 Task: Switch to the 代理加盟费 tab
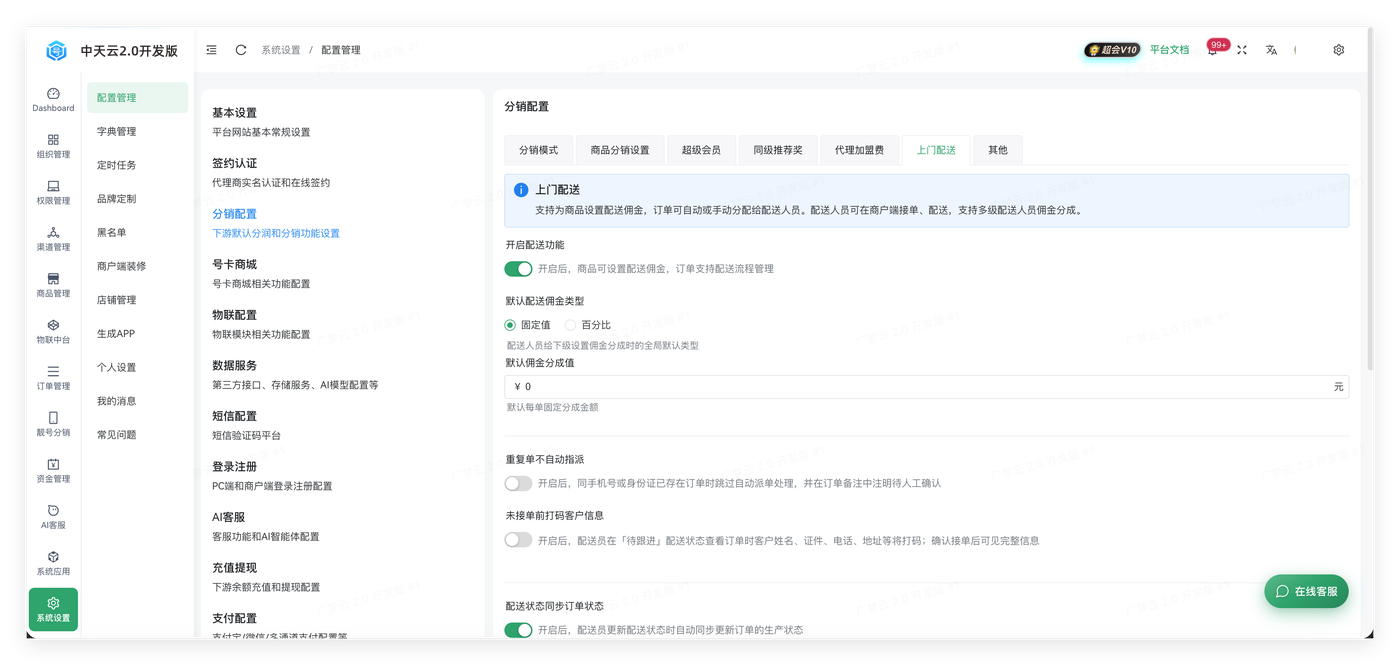860,150
